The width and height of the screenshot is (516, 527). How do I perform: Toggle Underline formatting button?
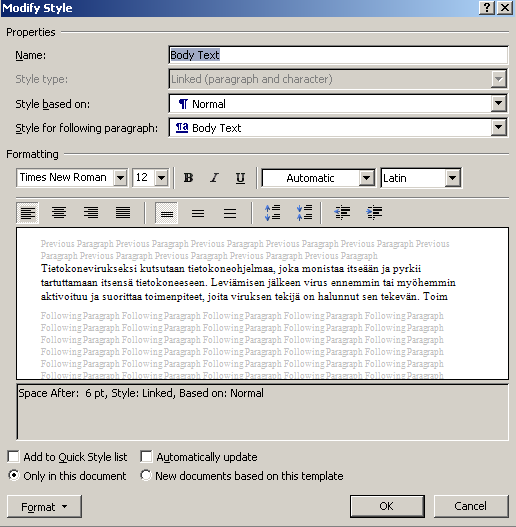point(240,178)
